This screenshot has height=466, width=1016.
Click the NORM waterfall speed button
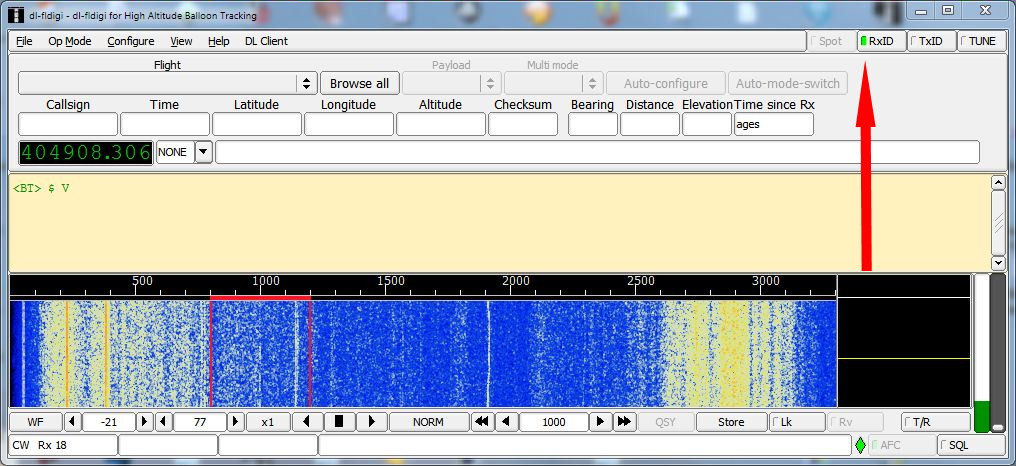(x=428, y=422)
